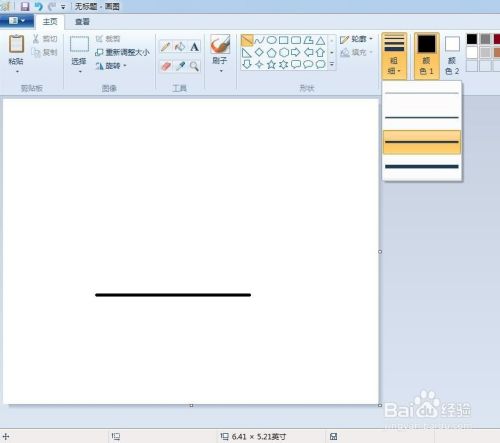The height and width of the screenshot is (443, 500).
Task: Choose the second-thinnest line thickness option
Action: point(422,117)
